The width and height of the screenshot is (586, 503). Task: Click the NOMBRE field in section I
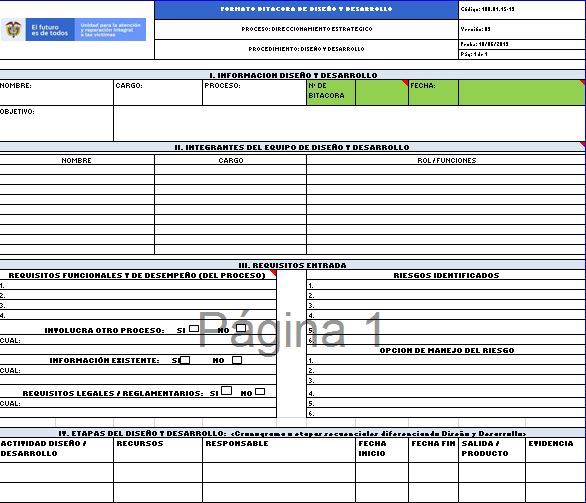[56, 92]
